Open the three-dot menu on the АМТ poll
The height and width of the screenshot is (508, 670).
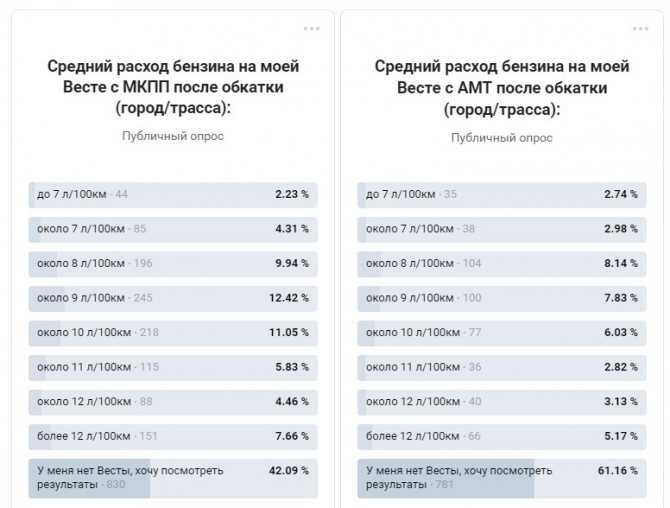point(640,29)
